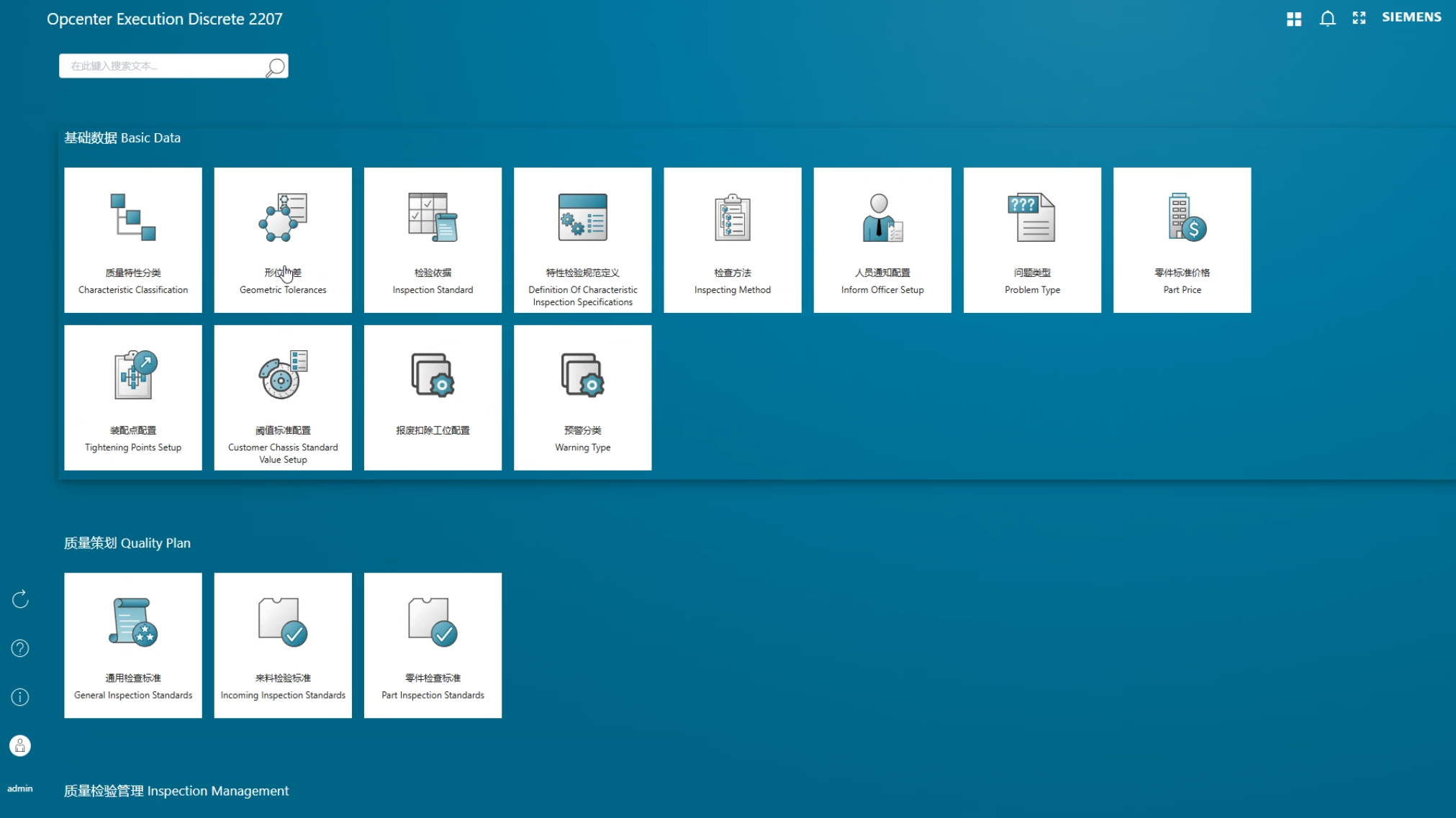Open the Part Inspection Standards tile
Screen dimensions: 1456x818
click(433, 645)
